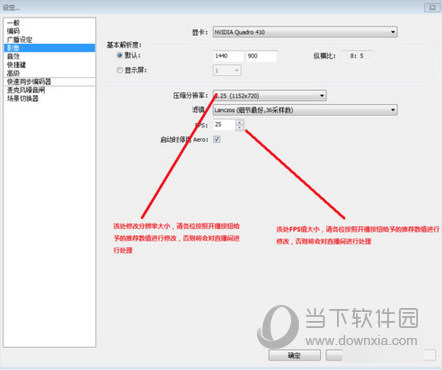Viewport: 442px width, 370px height.
Task: Select 场景切换器 in the sidebar
Action: tap(23, 98)
